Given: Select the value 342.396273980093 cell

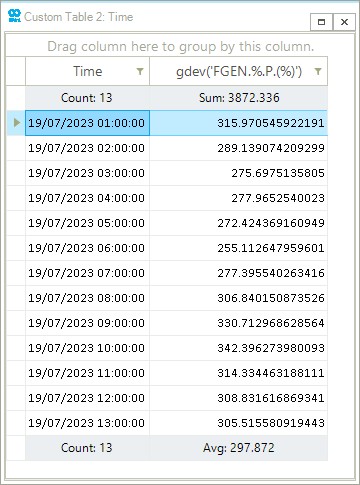Looking at the screenshot, I should pos(239,348).
